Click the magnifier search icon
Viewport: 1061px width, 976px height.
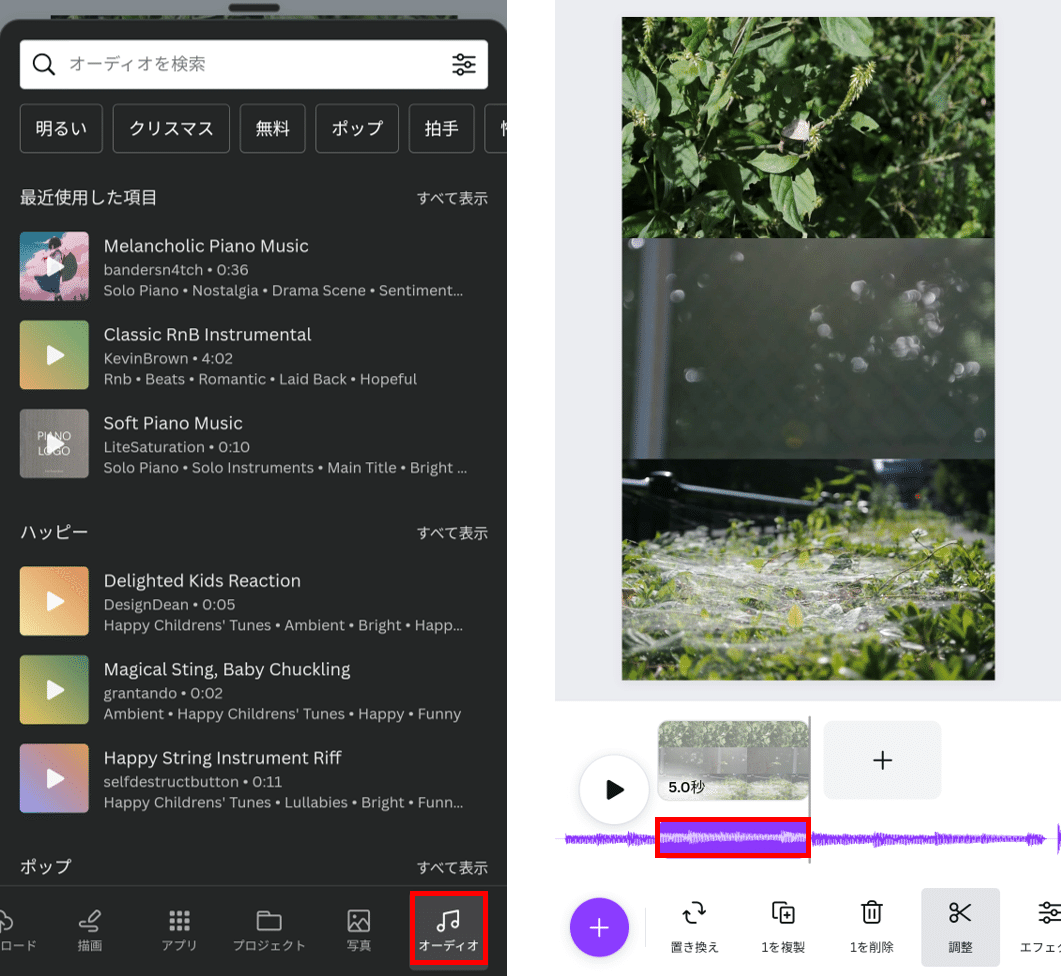tap(44, 64)
